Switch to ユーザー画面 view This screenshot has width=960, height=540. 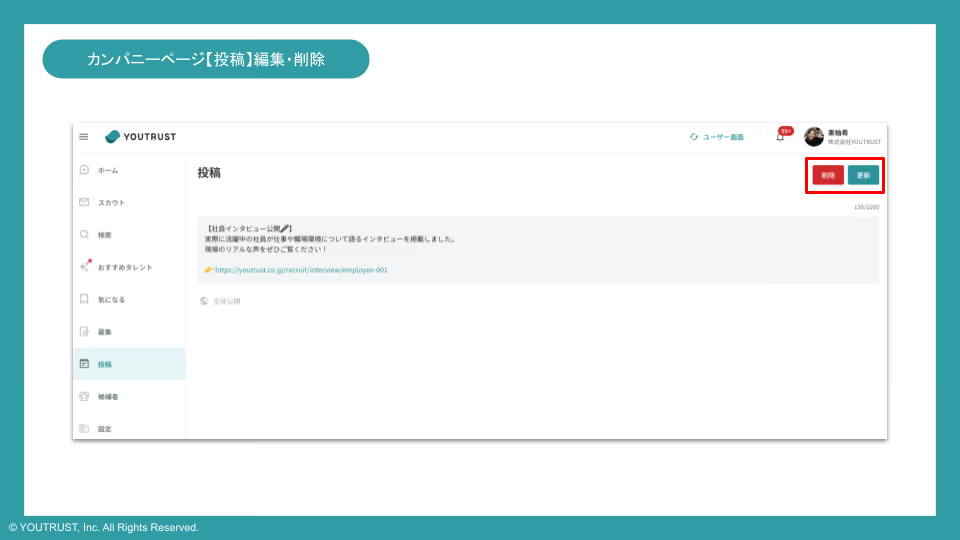point(717,137)
